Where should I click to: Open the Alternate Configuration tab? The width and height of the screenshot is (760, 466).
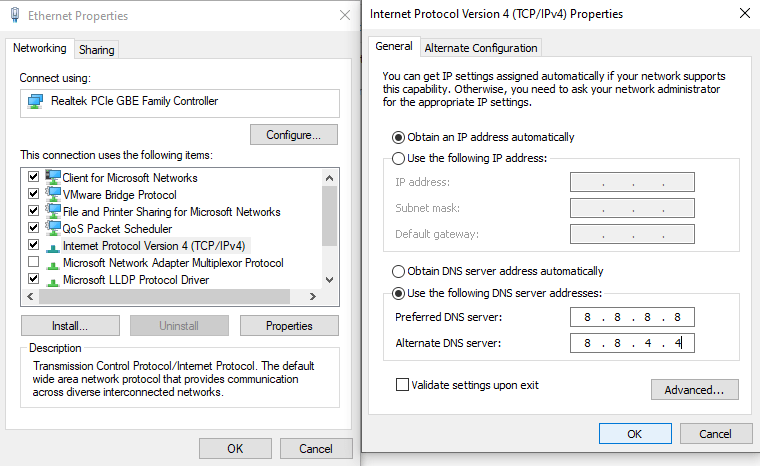click(481, 47)
